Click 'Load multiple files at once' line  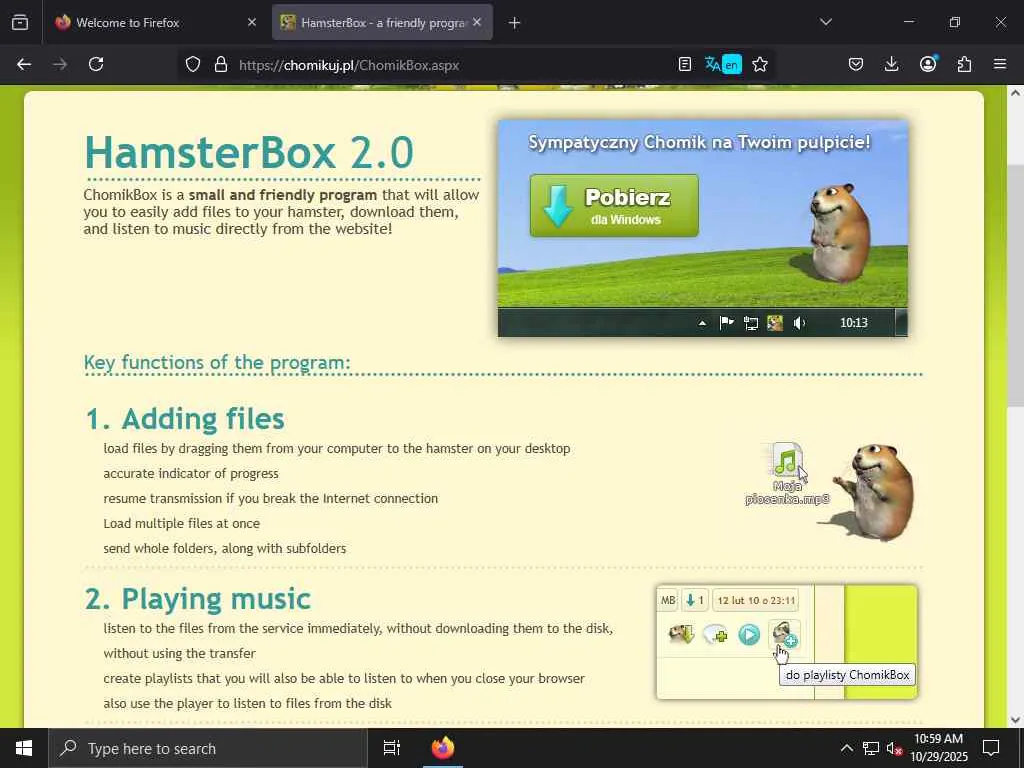182,523
